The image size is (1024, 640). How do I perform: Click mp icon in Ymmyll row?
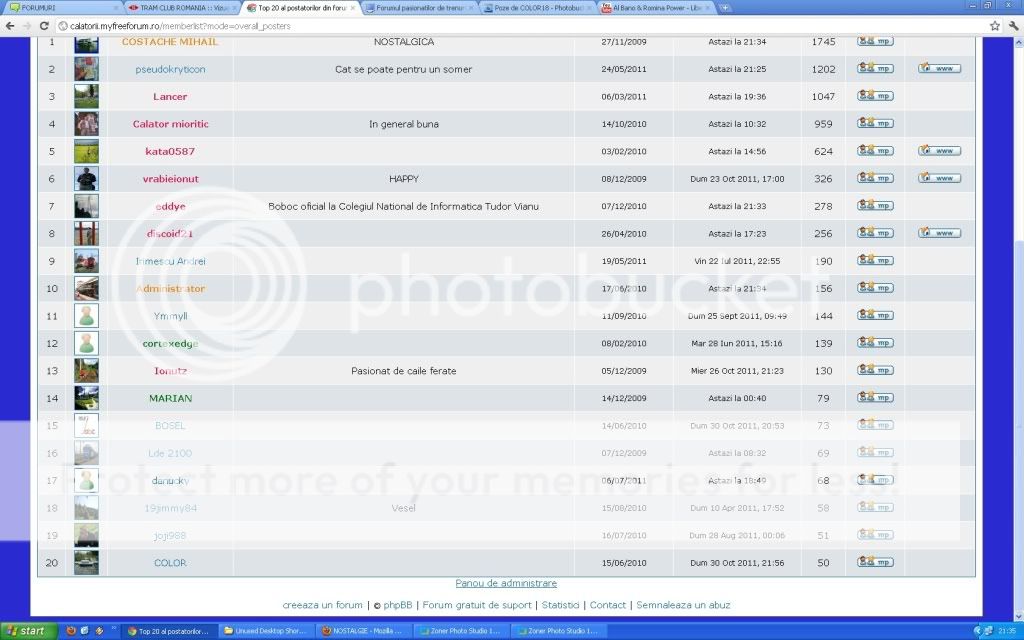point(875,315)
